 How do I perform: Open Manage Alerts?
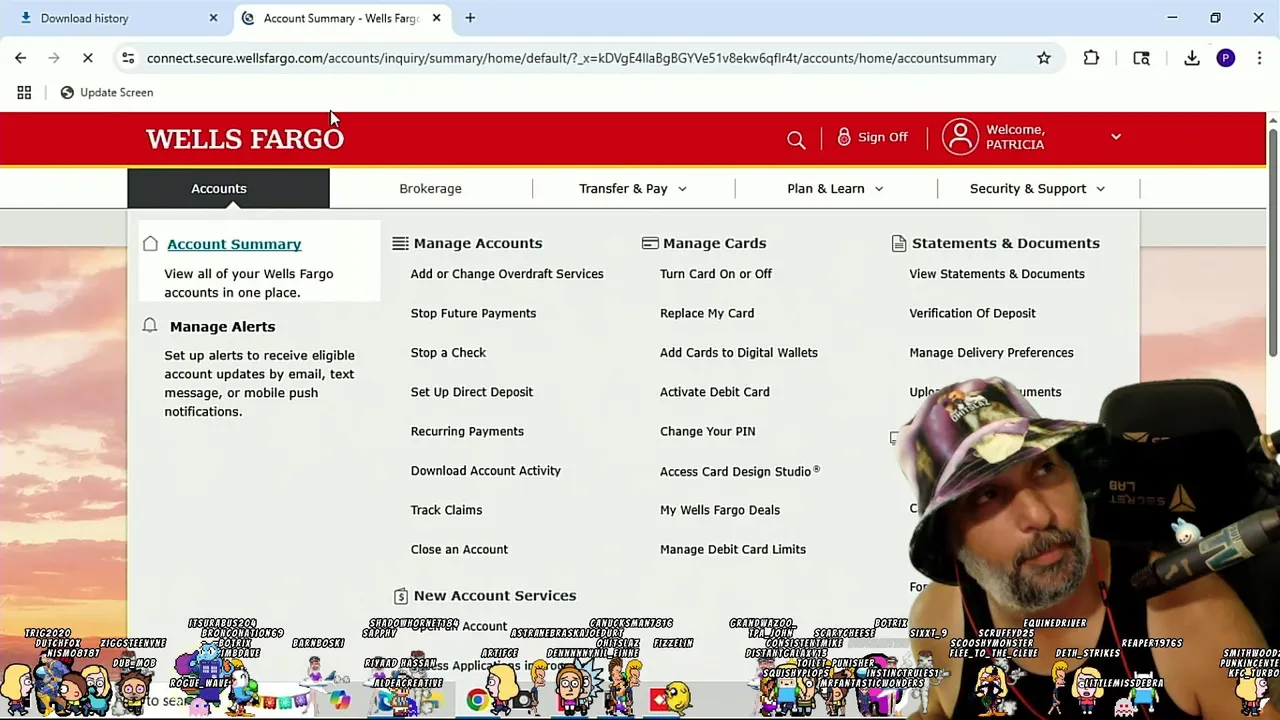pyautogui.click(x=222, y=326)
